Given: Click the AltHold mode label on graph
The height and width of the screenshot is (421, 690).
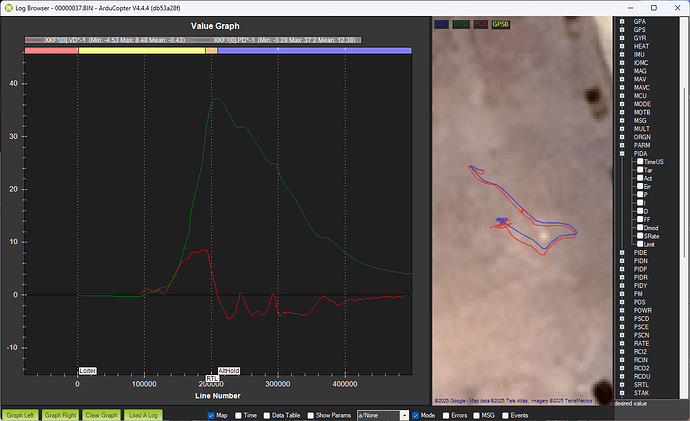Looking at the screenshot, I should [x=229, y=370].
